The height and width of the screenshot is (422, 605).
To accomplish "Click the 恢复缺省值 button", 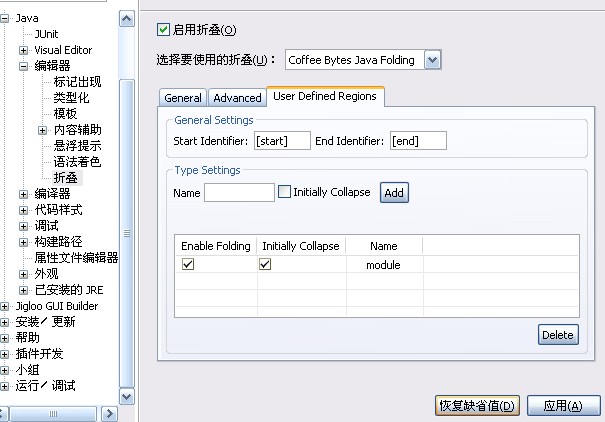I will [x=477, y=405].
